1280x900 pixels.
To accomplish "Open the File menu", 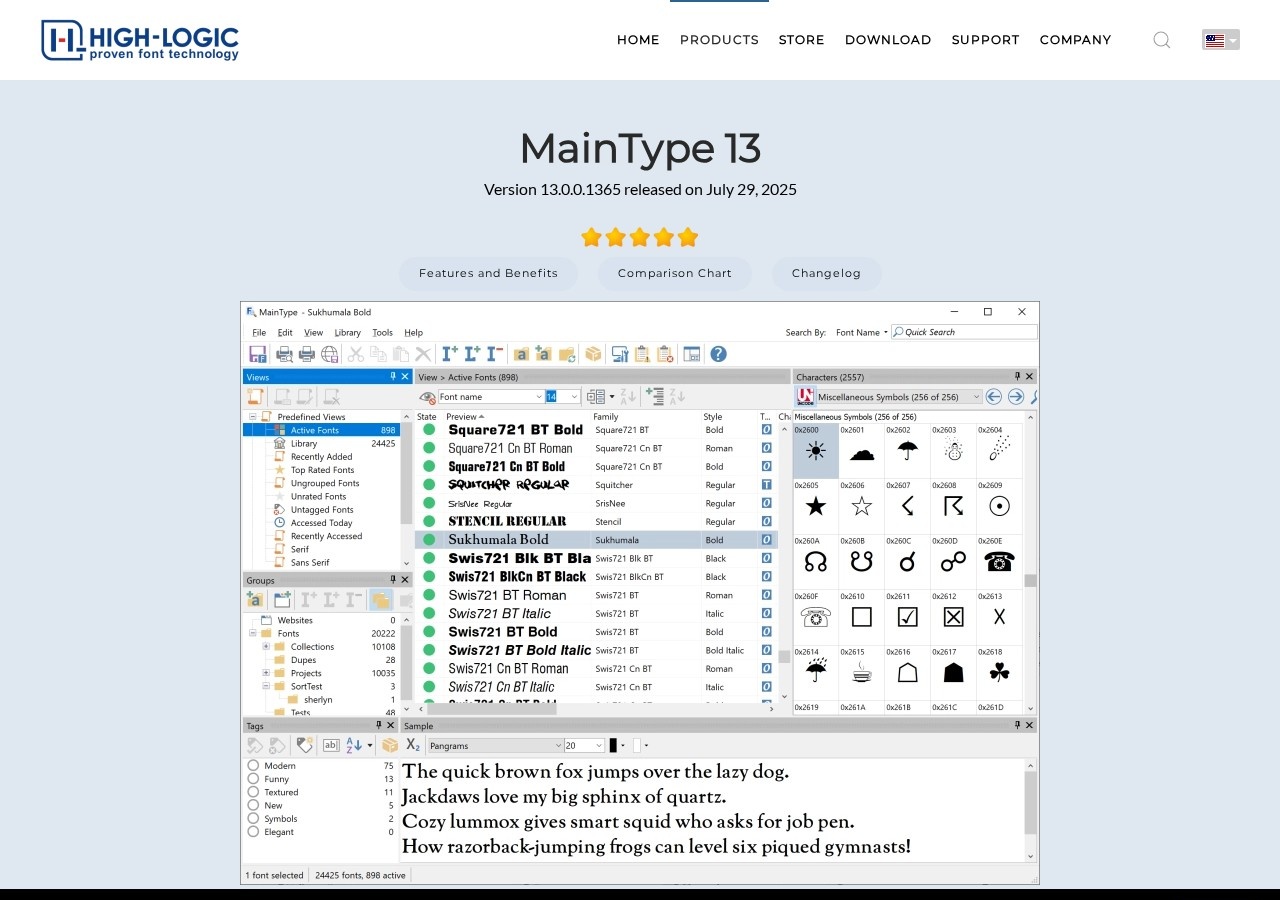I will (259, 332).
